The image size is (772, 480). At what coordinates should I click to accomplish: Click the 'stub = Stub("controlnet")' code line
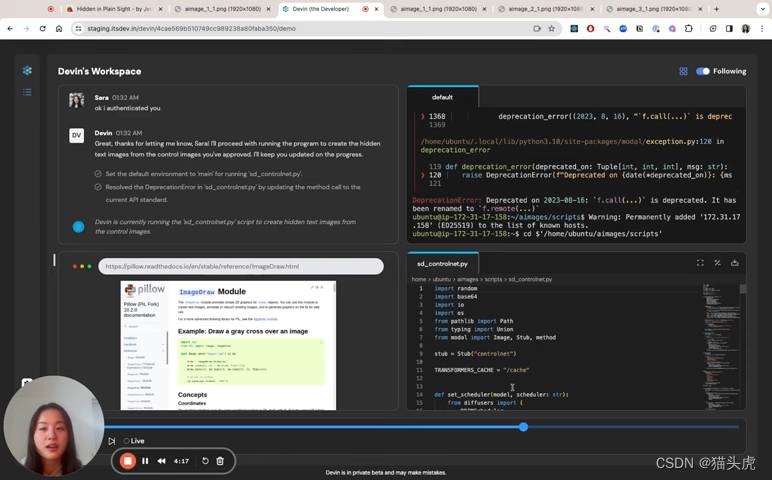(475, 354)
